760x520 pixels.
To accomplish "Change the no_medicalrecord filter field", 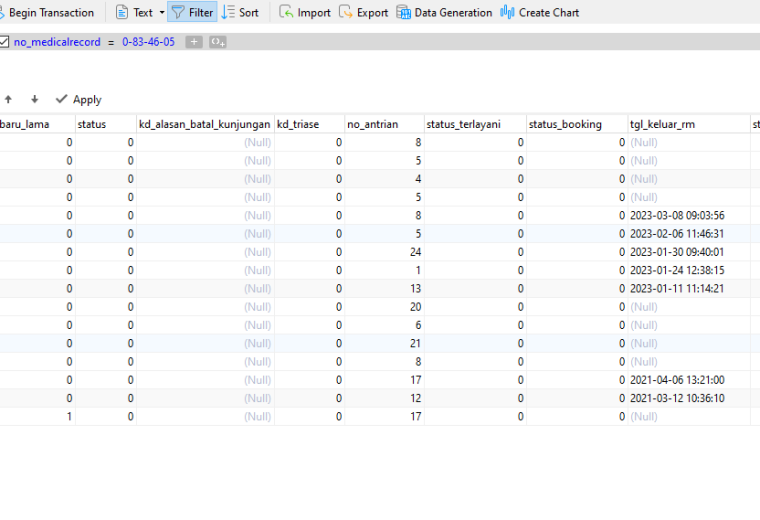I will click(57, 42).
